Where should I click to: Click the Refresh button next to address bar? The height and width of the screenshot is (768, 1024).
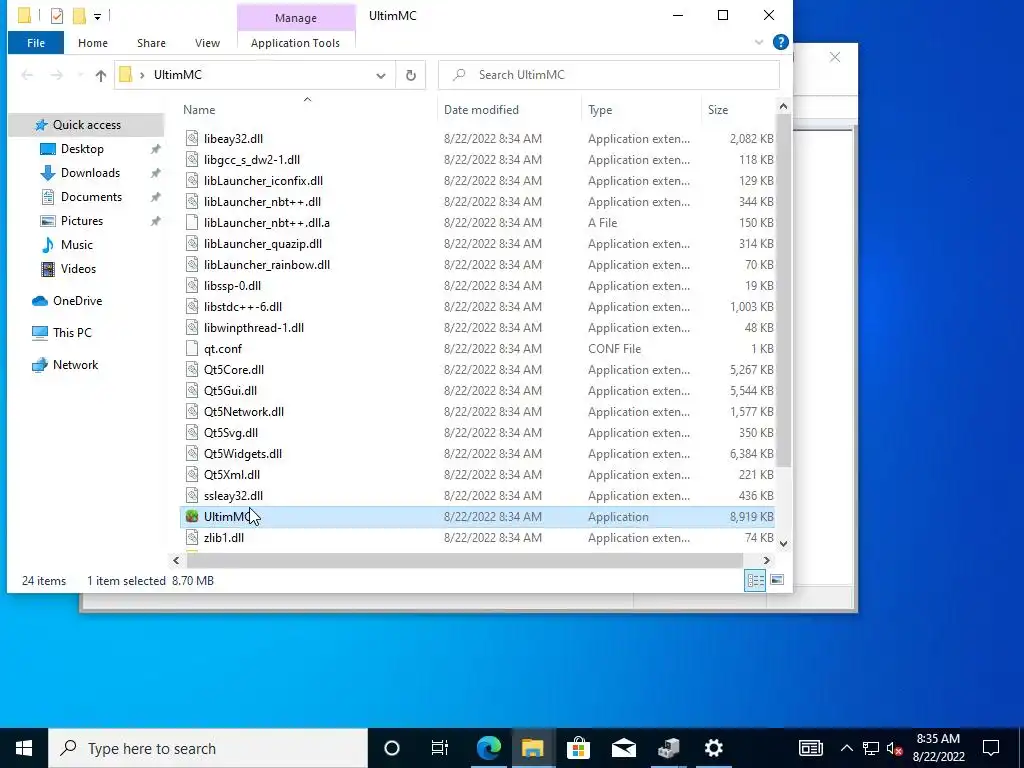411,75
